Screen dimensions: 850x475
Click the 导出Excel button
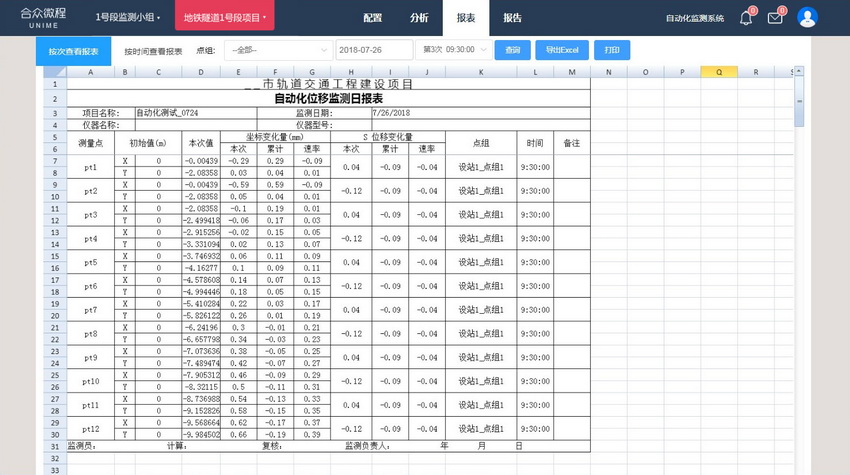pyautogui.click(x=562, y=50)
